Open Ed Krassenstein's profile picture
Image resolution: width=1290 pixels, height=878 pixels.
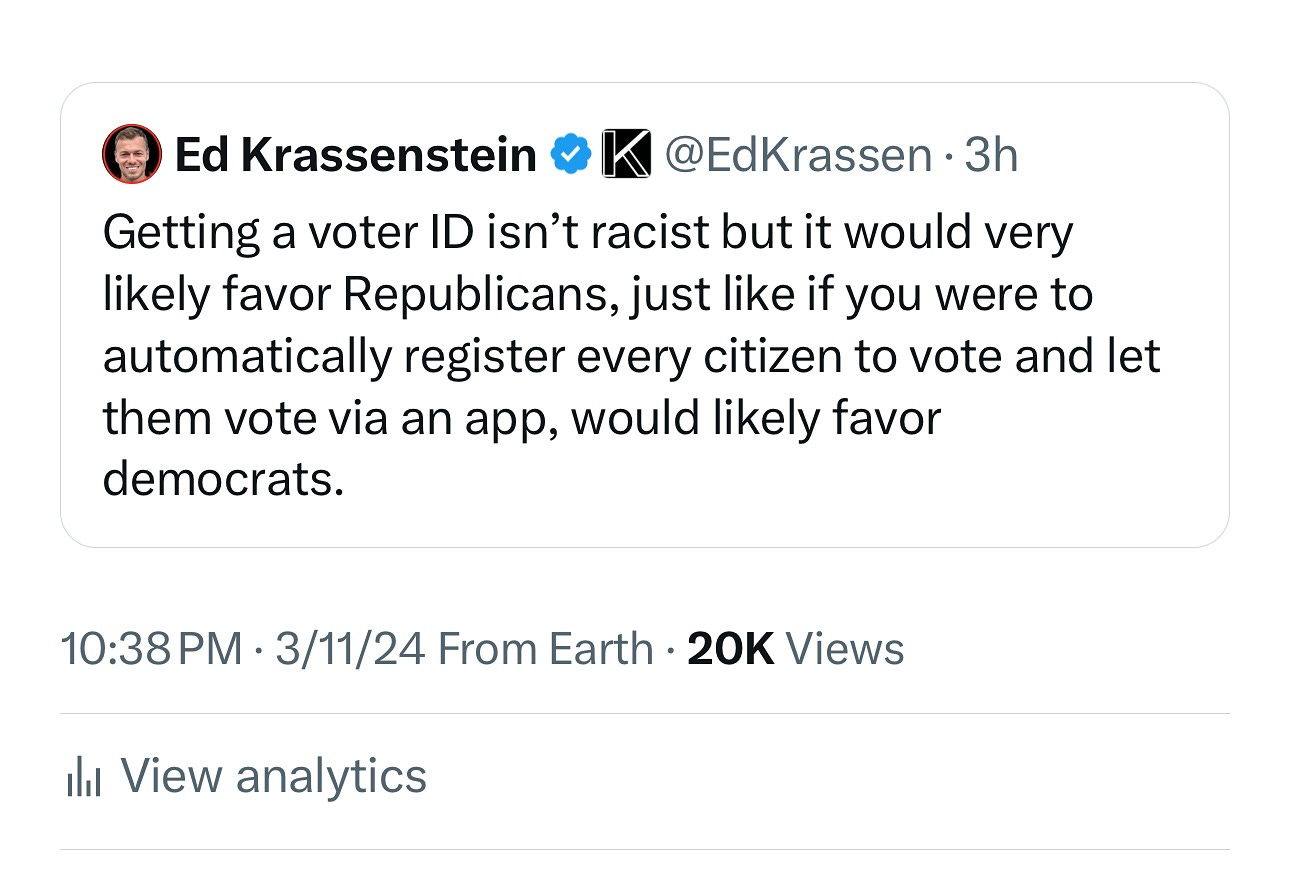(x=132, y=155)
